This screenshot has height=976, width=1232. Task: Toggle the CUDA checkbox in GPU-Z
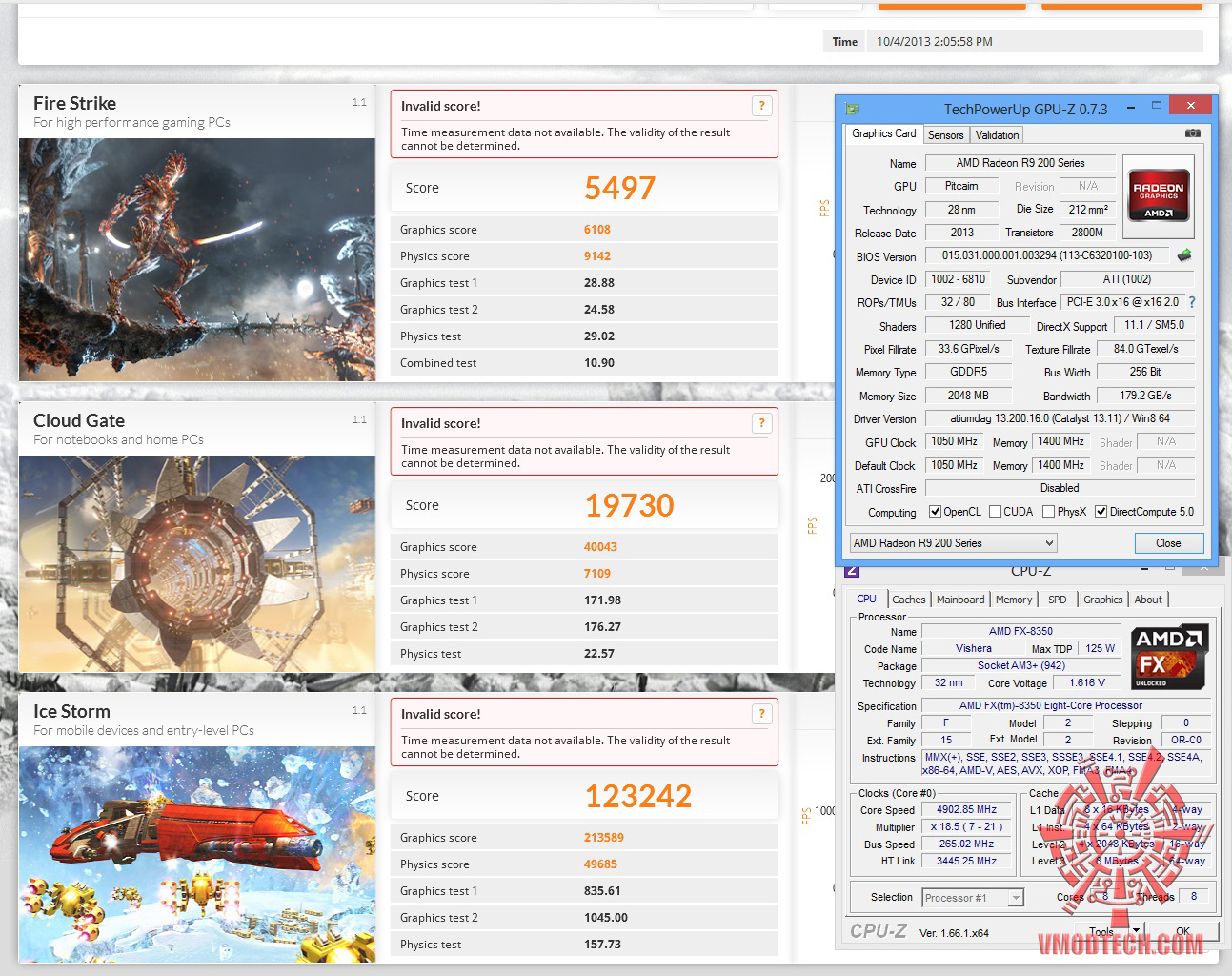[x=995, y=512]
